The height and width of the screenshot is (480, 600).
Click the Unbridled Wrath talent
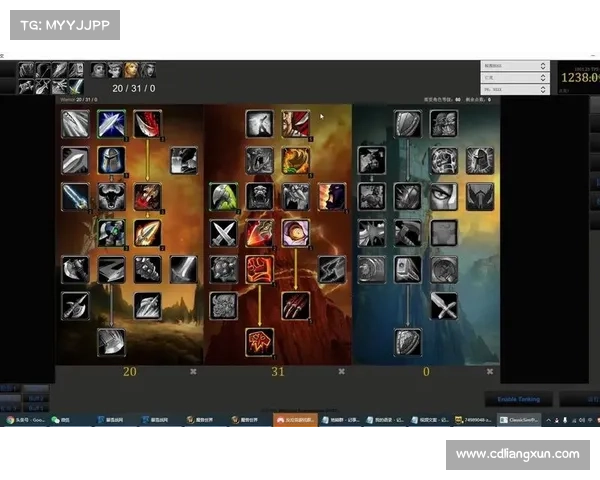tap(296, 160)
